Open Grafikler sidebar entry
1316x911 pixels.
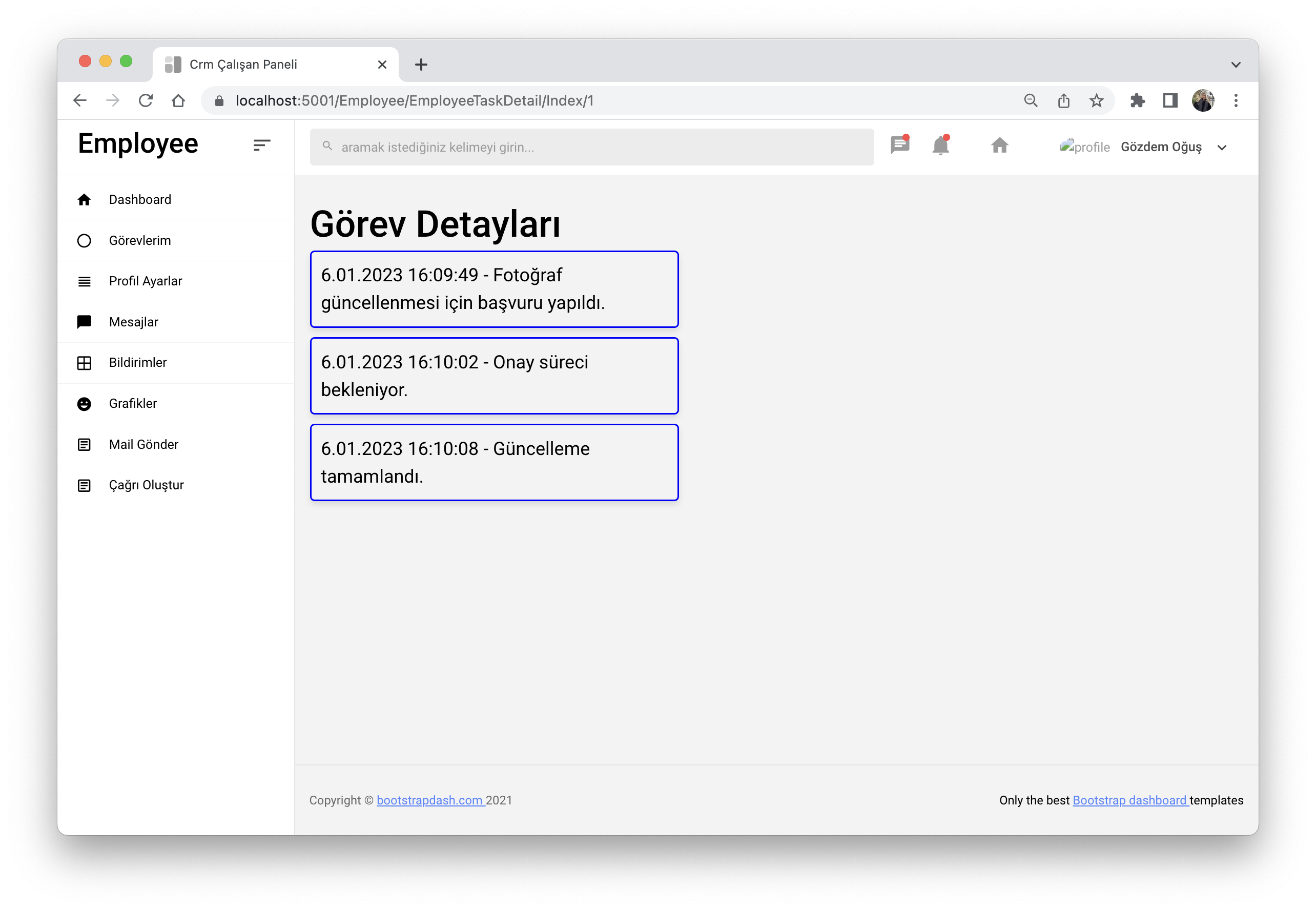[176, 404]
